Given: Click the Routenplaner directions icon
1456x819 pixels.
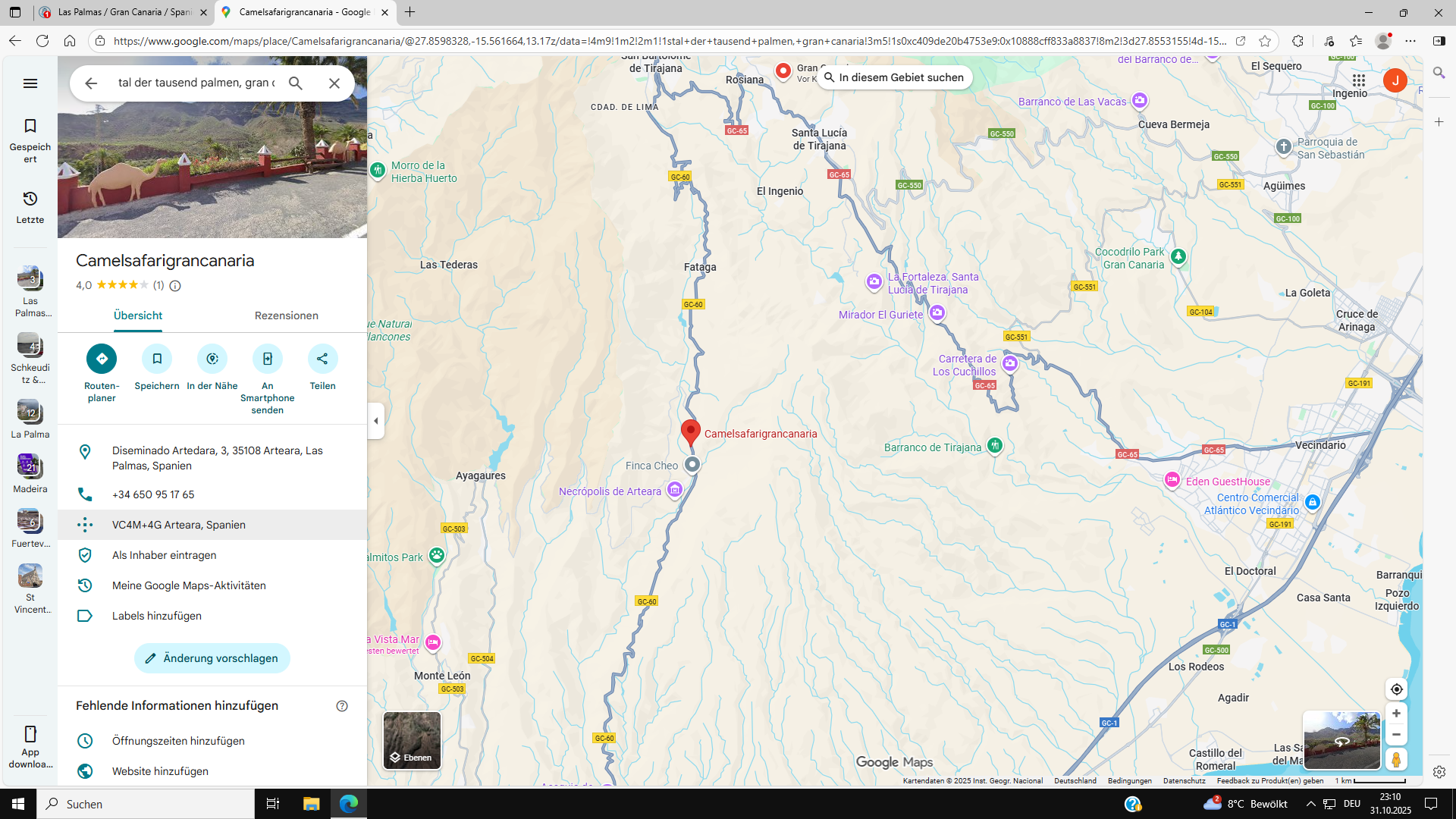Looking at the screenshot, I should pos(102,359).
